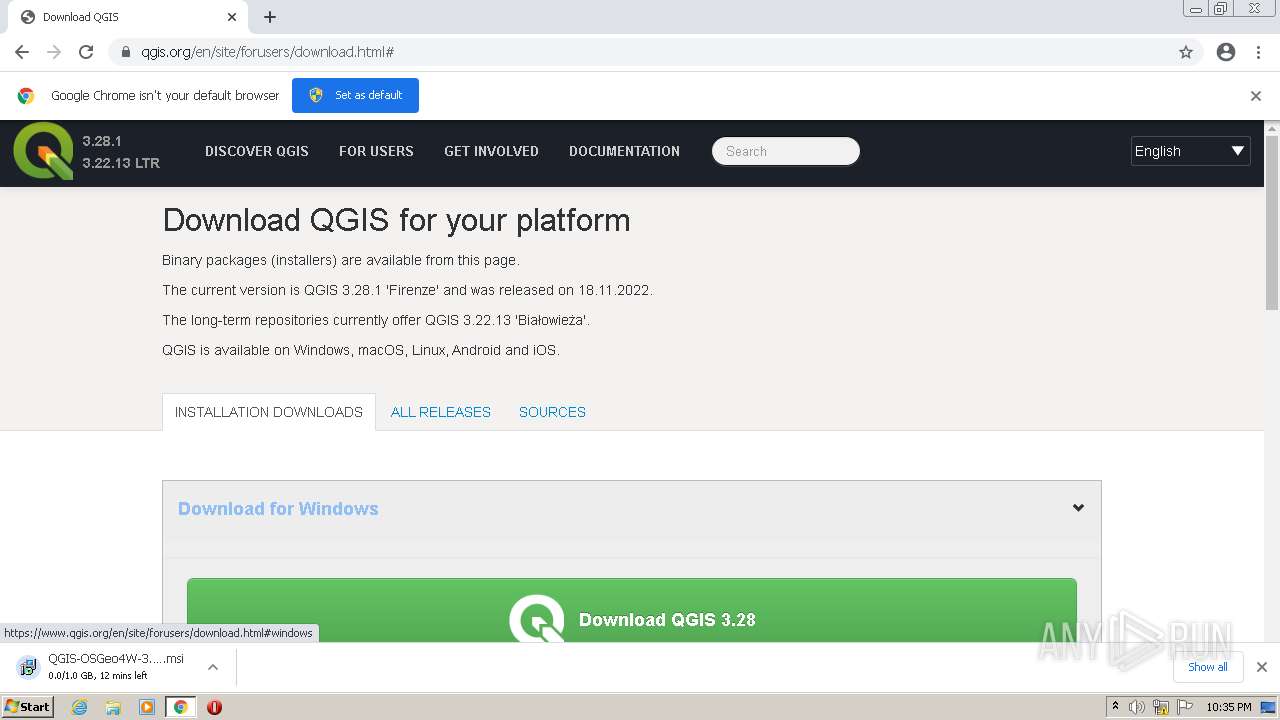Click the taskbar clock showing 10:35 PM
The image size is (1280, 720).
(1229, 707)
